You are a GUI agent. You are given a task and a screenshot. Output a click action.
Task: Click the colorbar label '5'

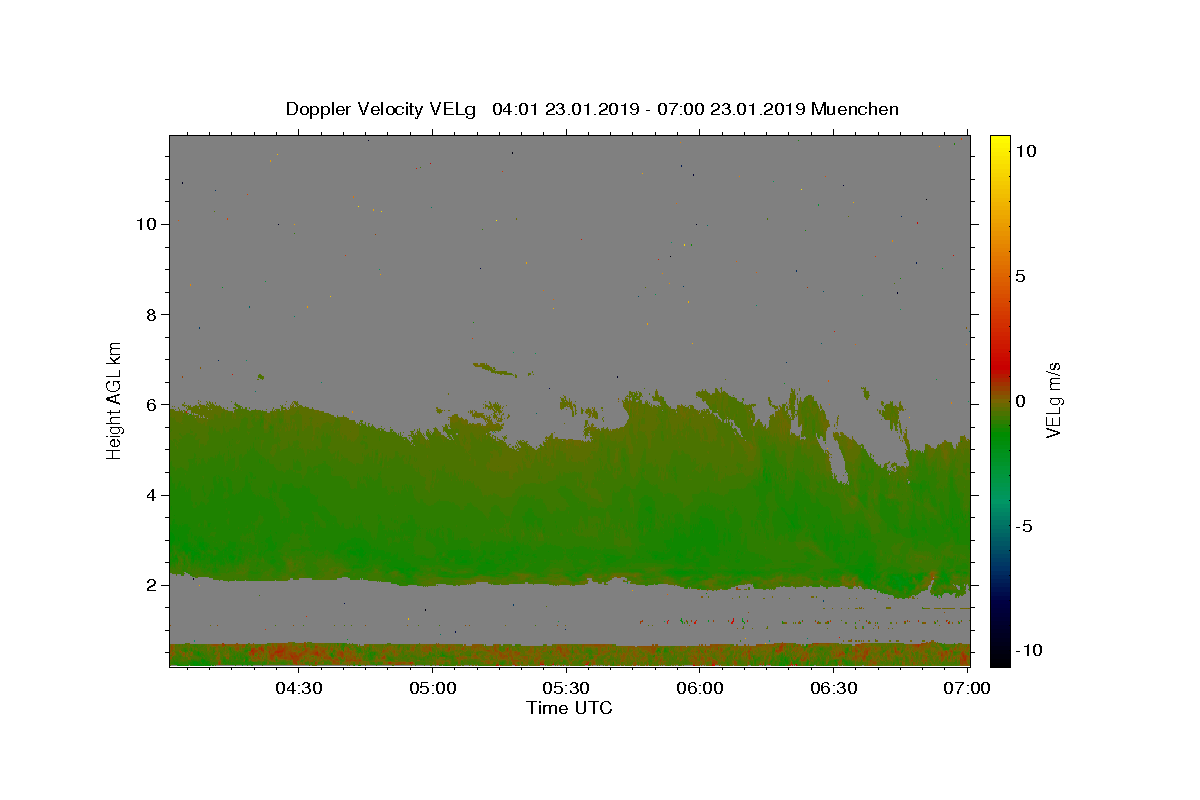tap(1020, 276)
